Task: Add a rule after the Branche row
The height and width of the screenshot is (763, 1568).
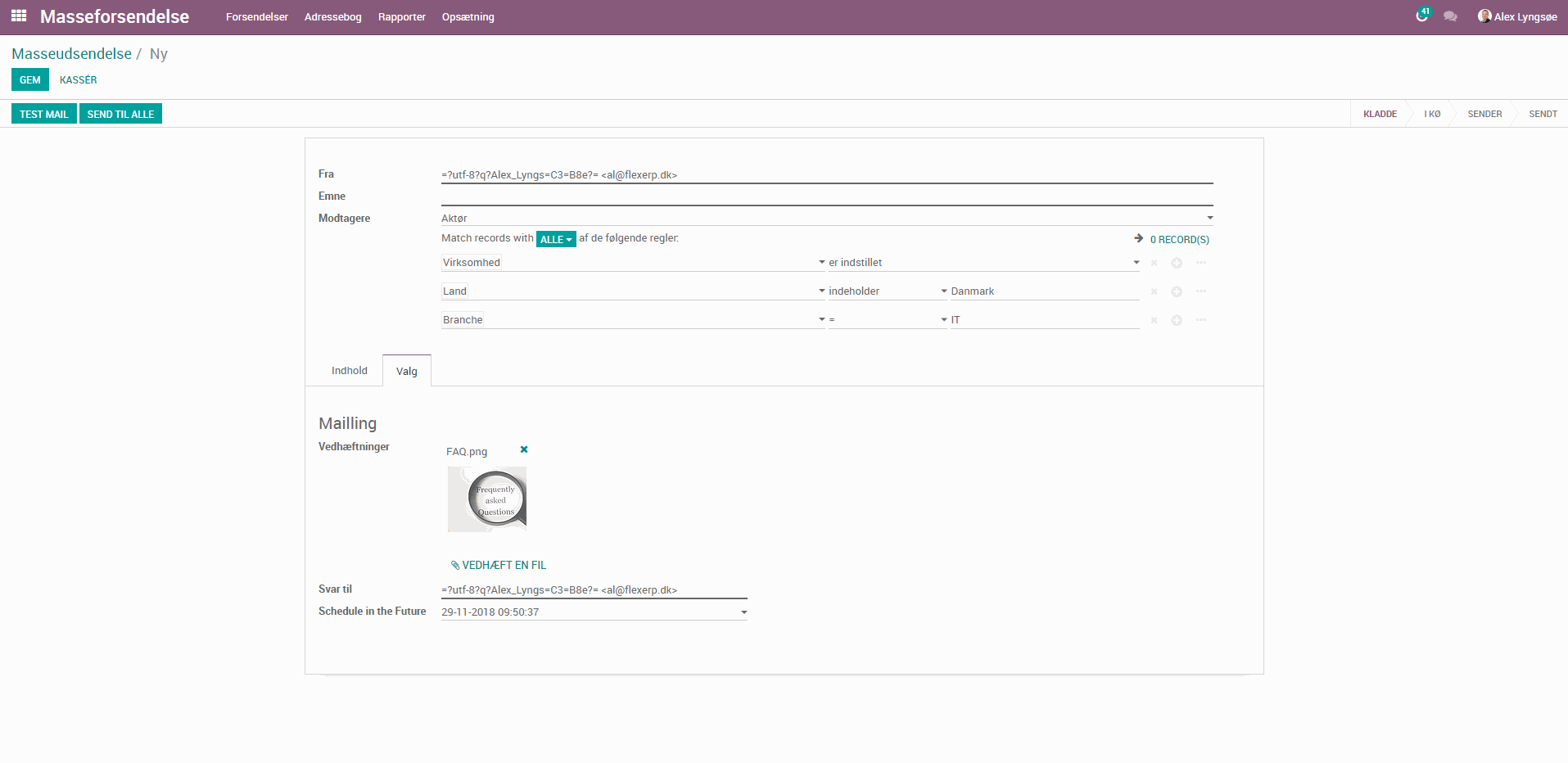Action: tap(1177, 320)
